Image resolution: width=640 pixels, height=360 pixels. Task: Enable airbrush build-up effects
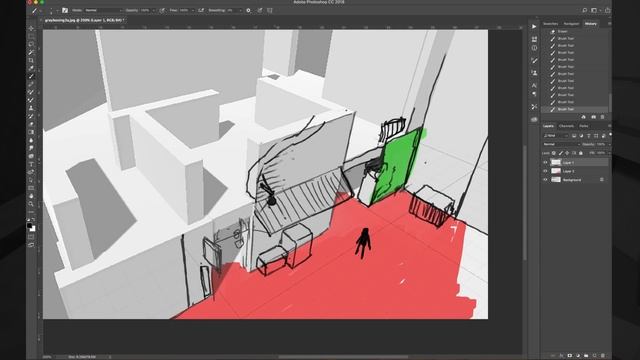pyautogui.click(x=201, y=10)
